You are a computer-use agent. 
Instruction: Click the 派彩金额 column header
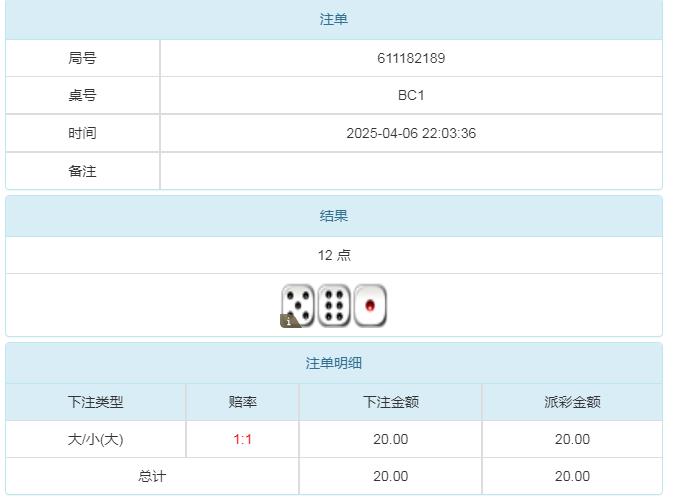[x=572, y=402]
